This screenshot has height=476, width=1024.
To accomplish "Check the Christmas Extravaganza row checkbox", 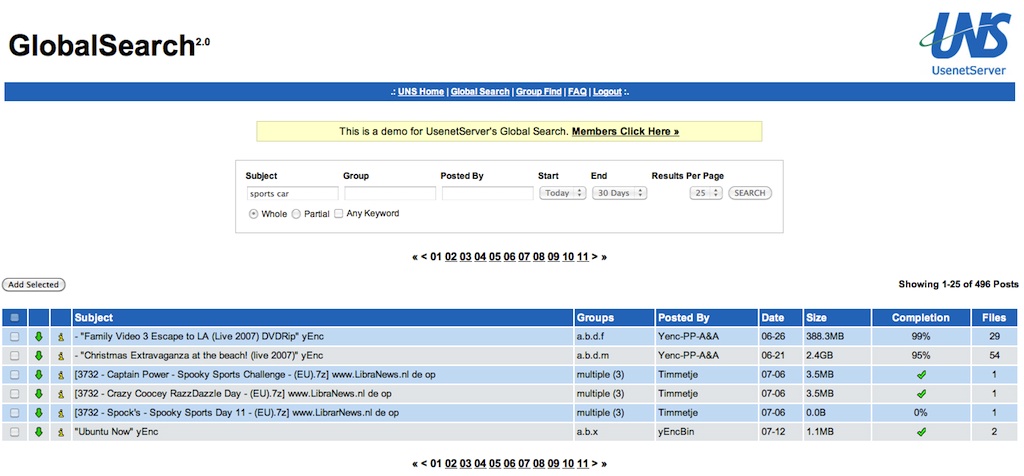I will coord(14,356).
